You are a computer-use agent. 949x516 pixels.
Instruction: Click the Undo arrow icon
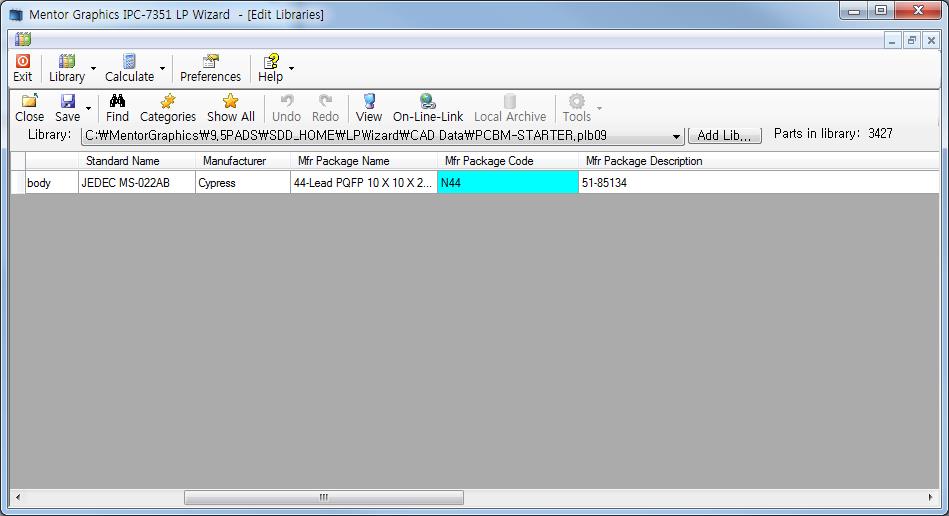click(x=286, y=101)
